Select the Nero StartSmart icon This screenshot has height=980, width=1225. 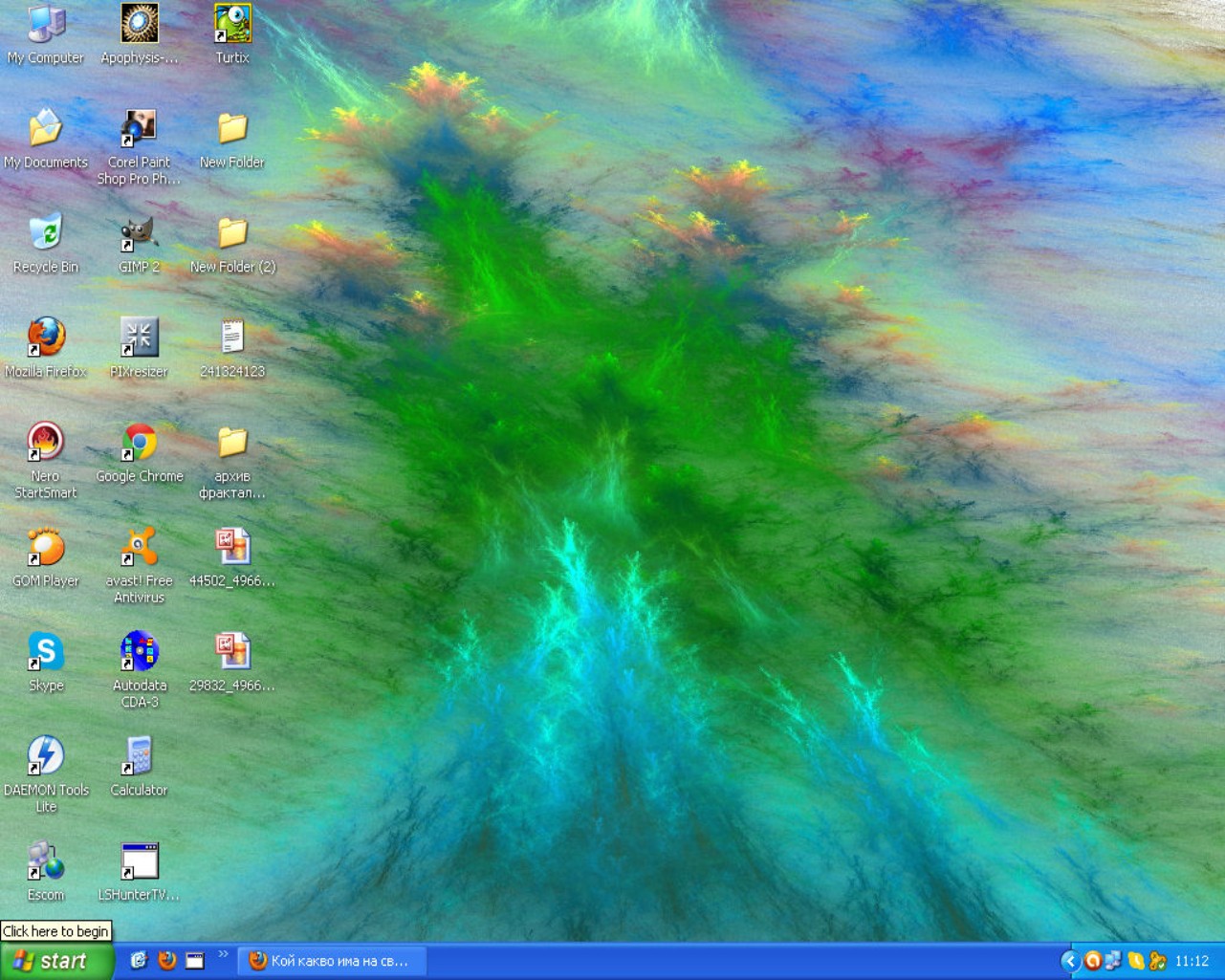point(45,444)
